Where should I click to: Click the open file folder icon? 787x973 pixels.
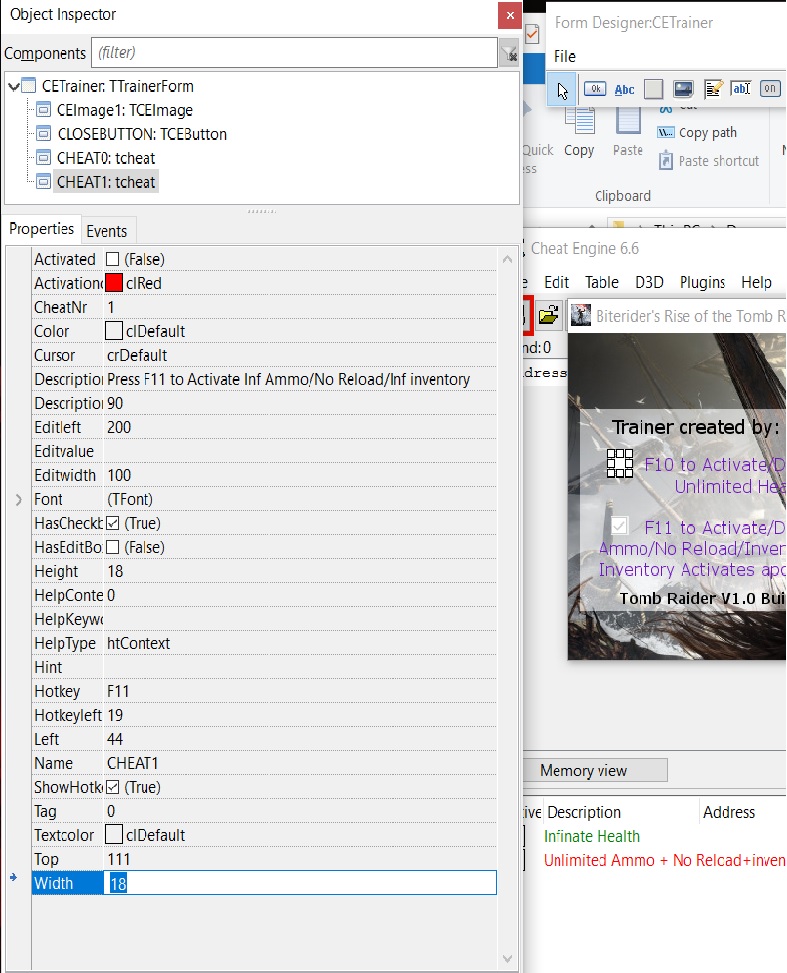[x=547, y=316]
